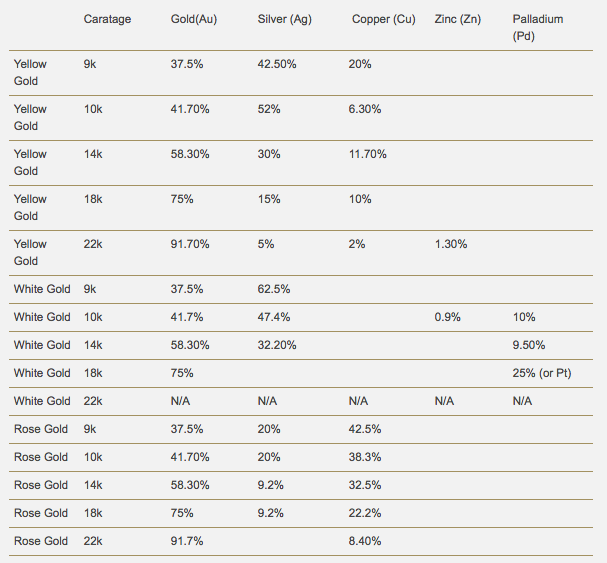The image size is (607, 563).
Task: Click the White Gold 22k row label
Action: [42, 401]
